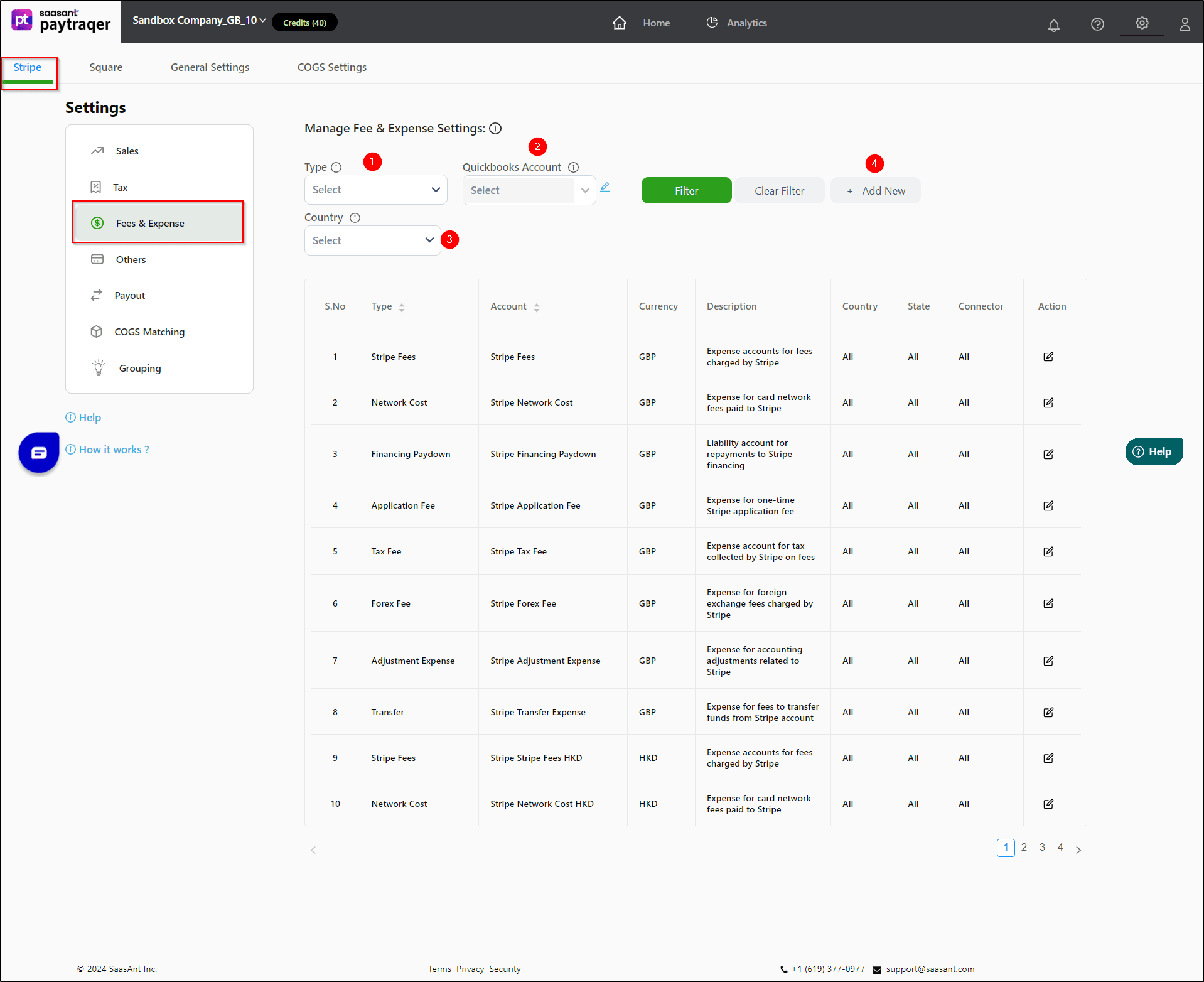Click the next page arrow
Screen dimensions: 1204x982
pos(1078,850)
